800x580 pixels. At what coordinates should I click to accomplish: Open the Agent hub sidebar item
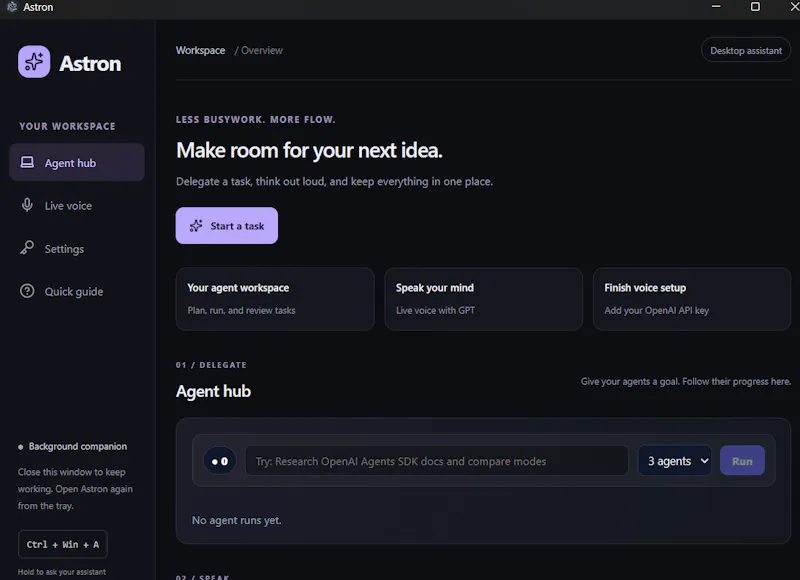(x=77, y=162)
